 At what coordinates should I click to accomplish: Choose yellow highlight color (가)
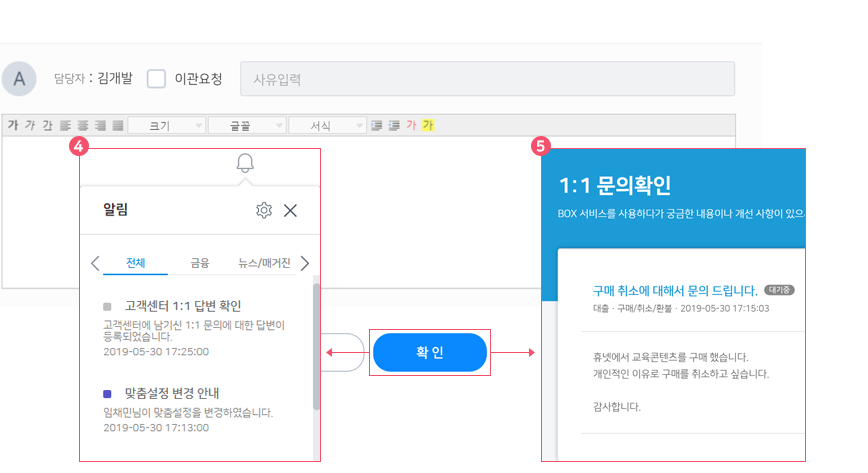click(428, 125)
